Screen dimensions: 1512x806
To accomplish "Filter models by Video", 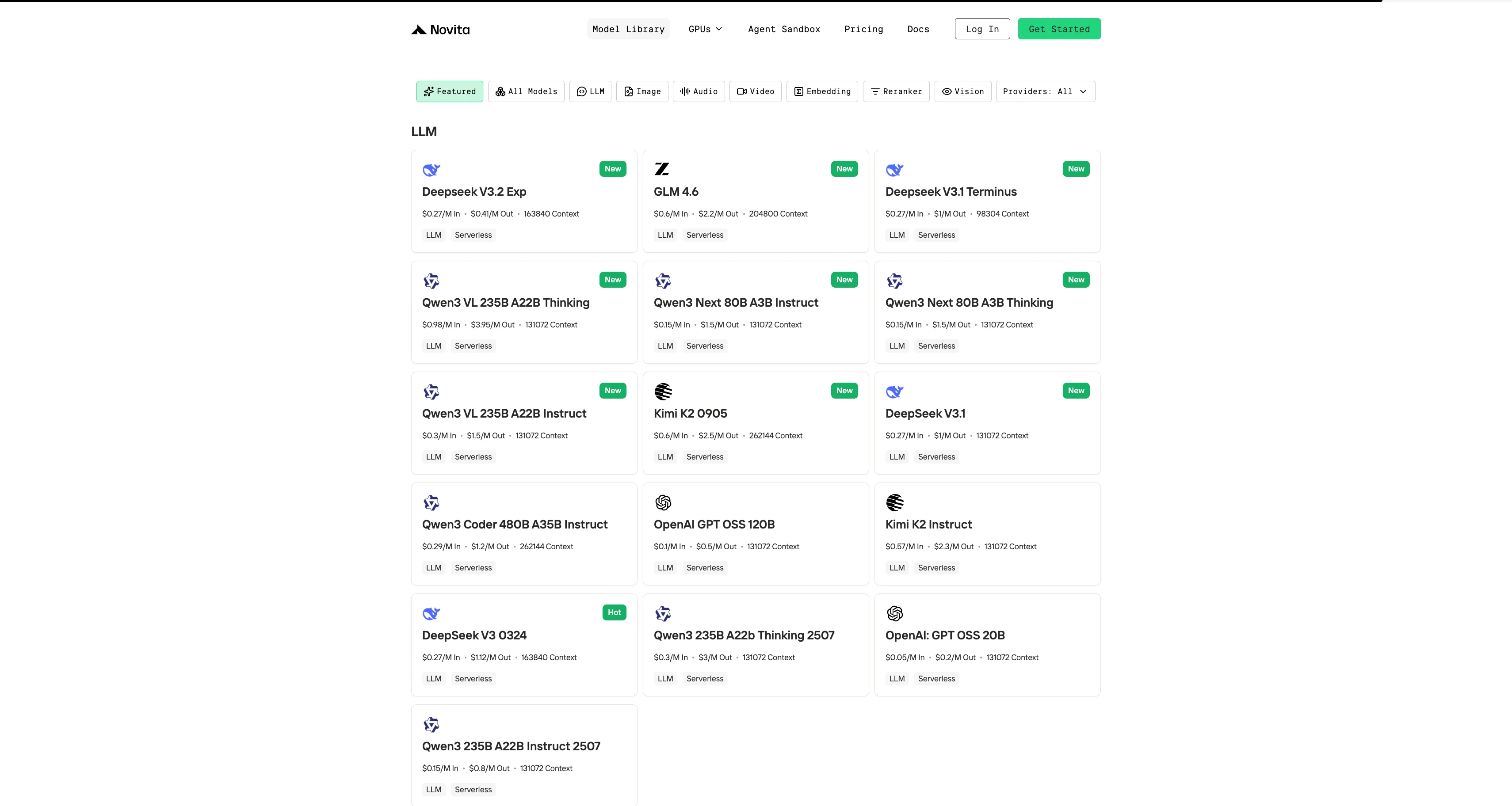I will (756, 91).
